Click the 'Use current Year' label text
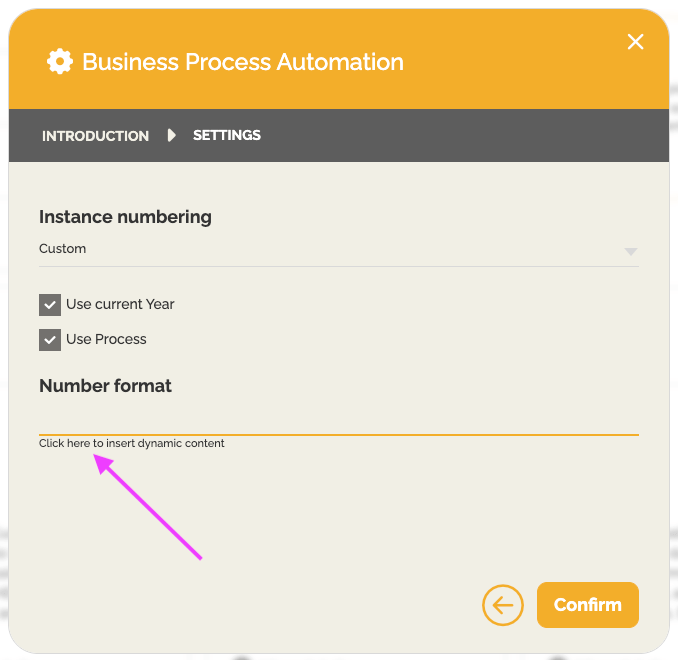Image resolution: width=678 pixels, height=660 pixels. 120,304
